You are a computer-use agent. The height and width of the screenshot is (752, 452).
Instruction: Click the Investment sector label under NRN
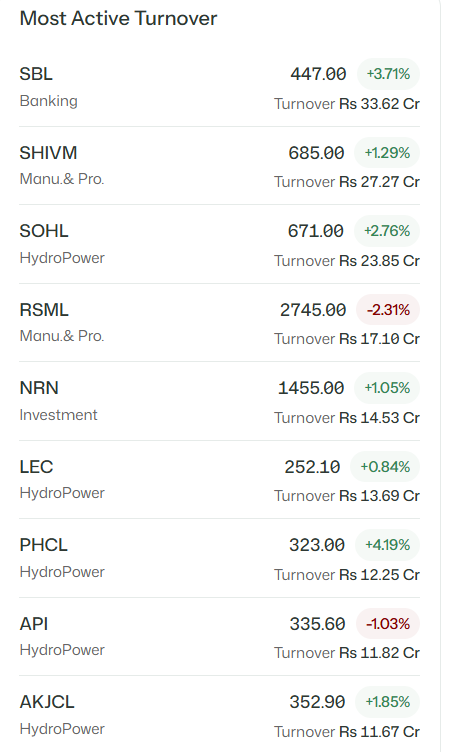59,415
